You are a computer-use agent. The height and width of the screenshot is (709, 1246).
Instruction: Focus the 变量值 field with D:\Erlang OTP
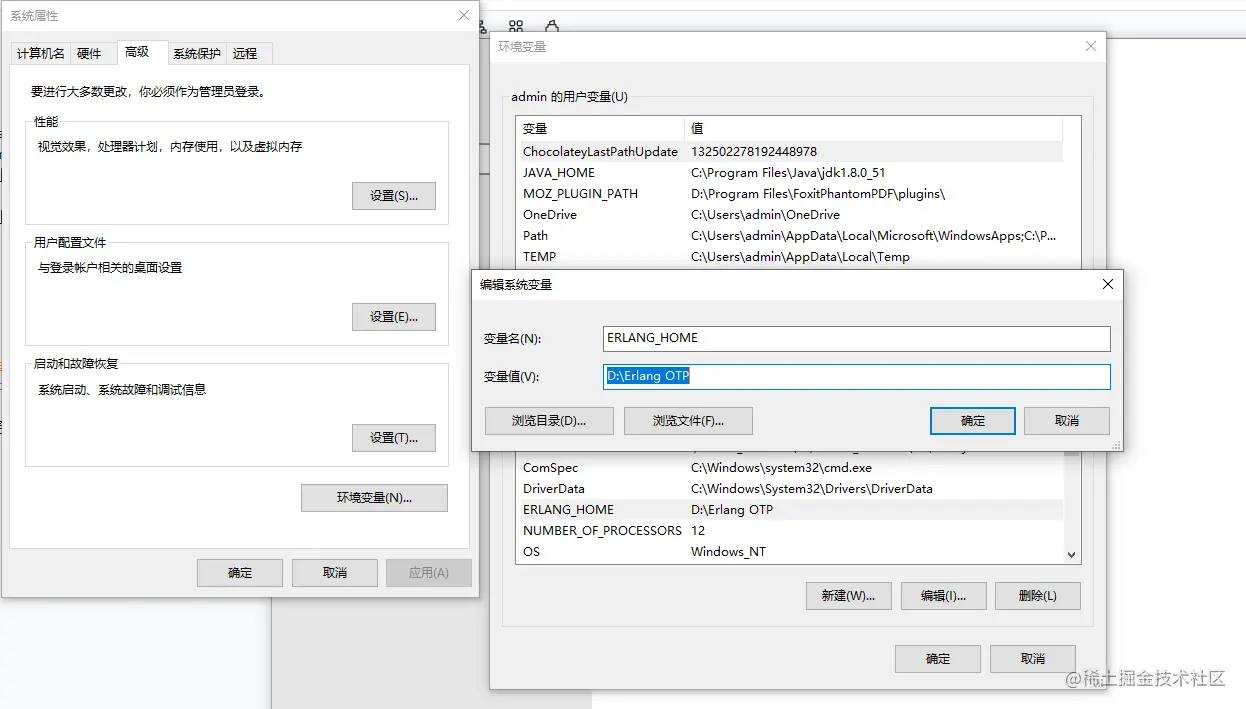point(857,377)
